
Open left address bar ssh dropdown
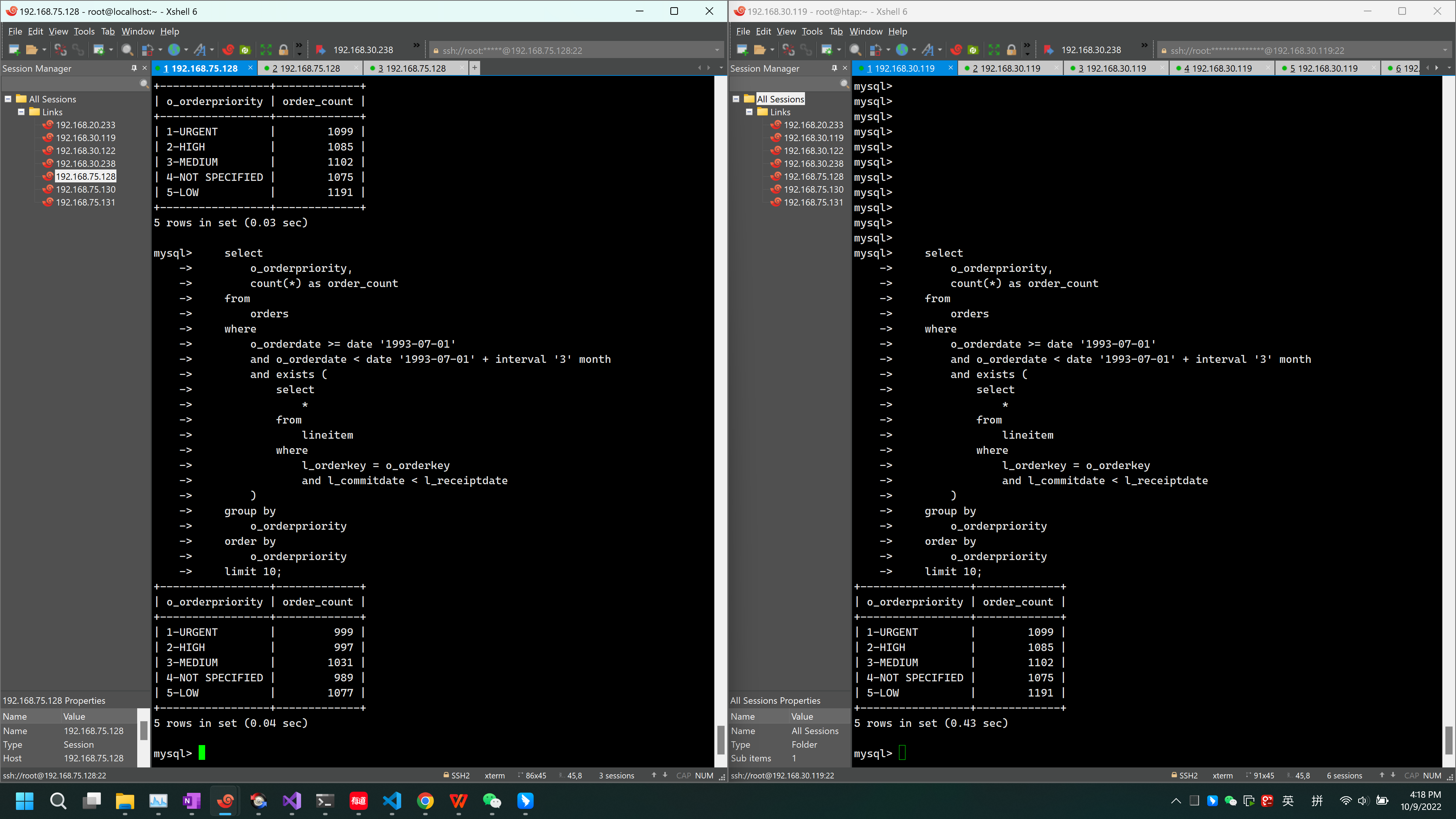[x=717, y=50]
